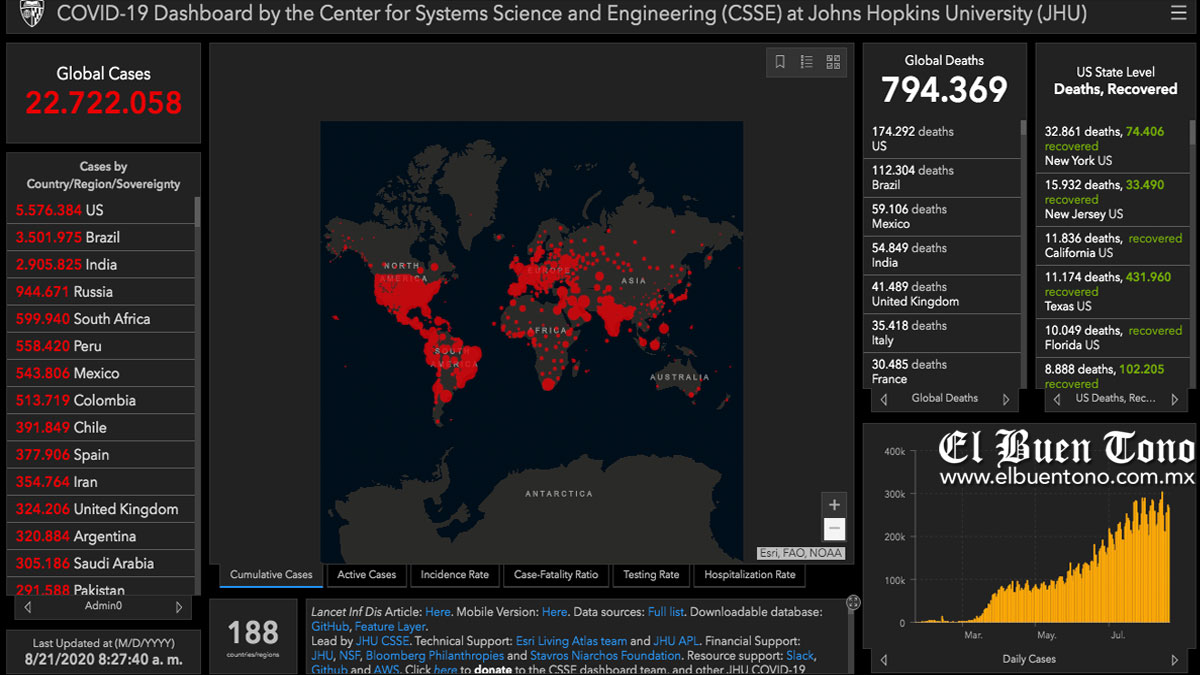
Task: Select the 558.420 Peru row
Action: (x=100, y=345)
